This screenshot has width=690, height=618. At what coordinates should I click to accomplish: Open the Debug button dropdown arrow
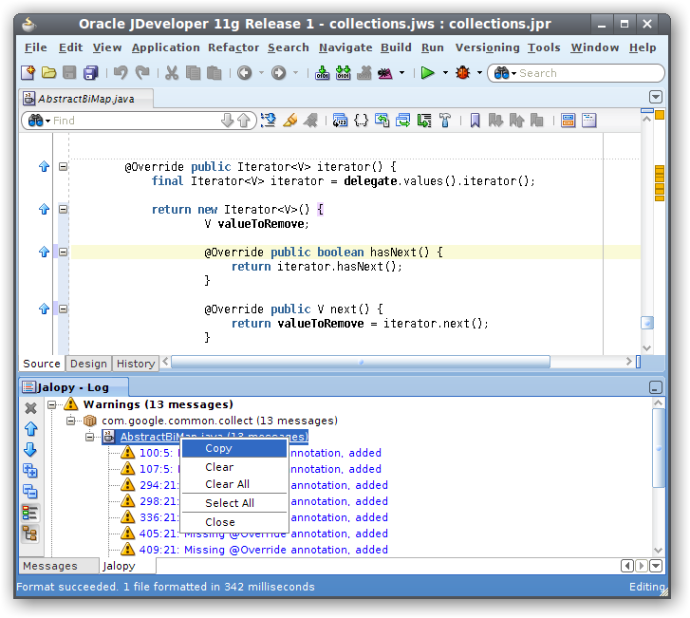(x=479, y=73)
